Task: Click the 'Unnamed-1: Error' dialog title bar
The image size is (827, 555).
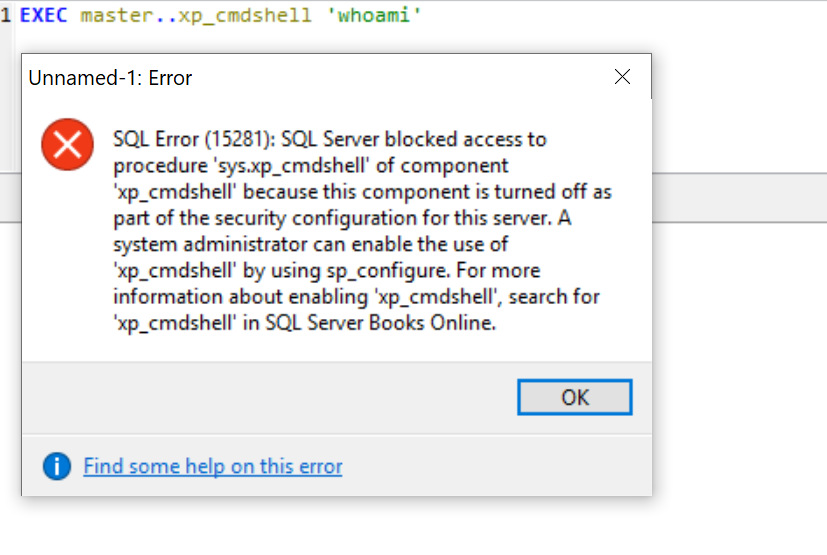Action: pyautogui.click(x=300, y=77)
